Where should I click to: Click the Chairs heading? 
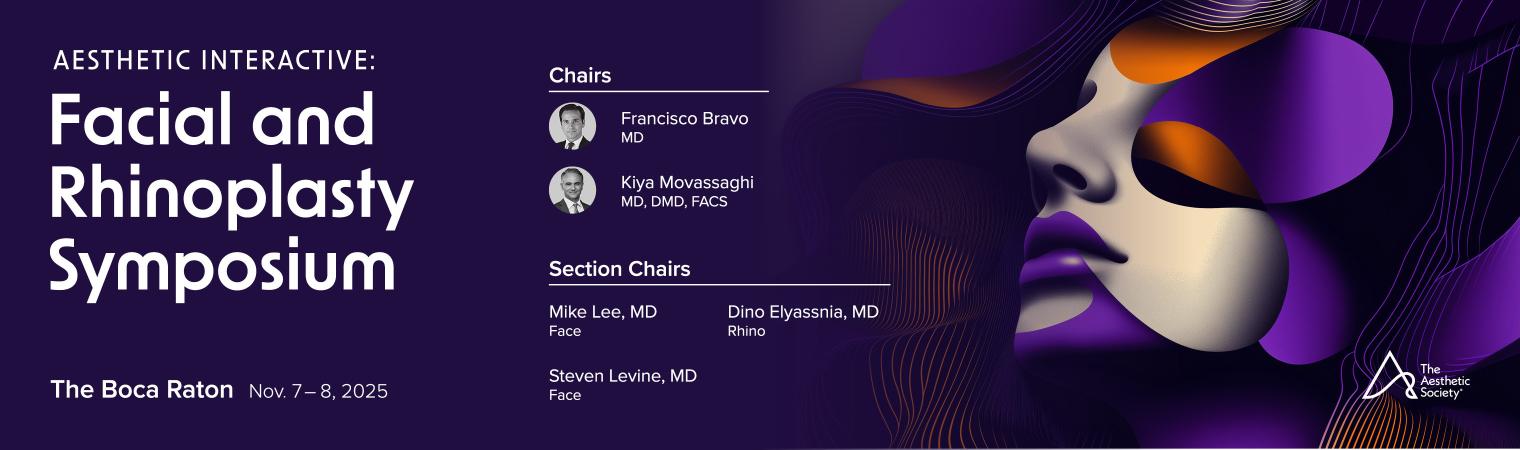point(580,75)
